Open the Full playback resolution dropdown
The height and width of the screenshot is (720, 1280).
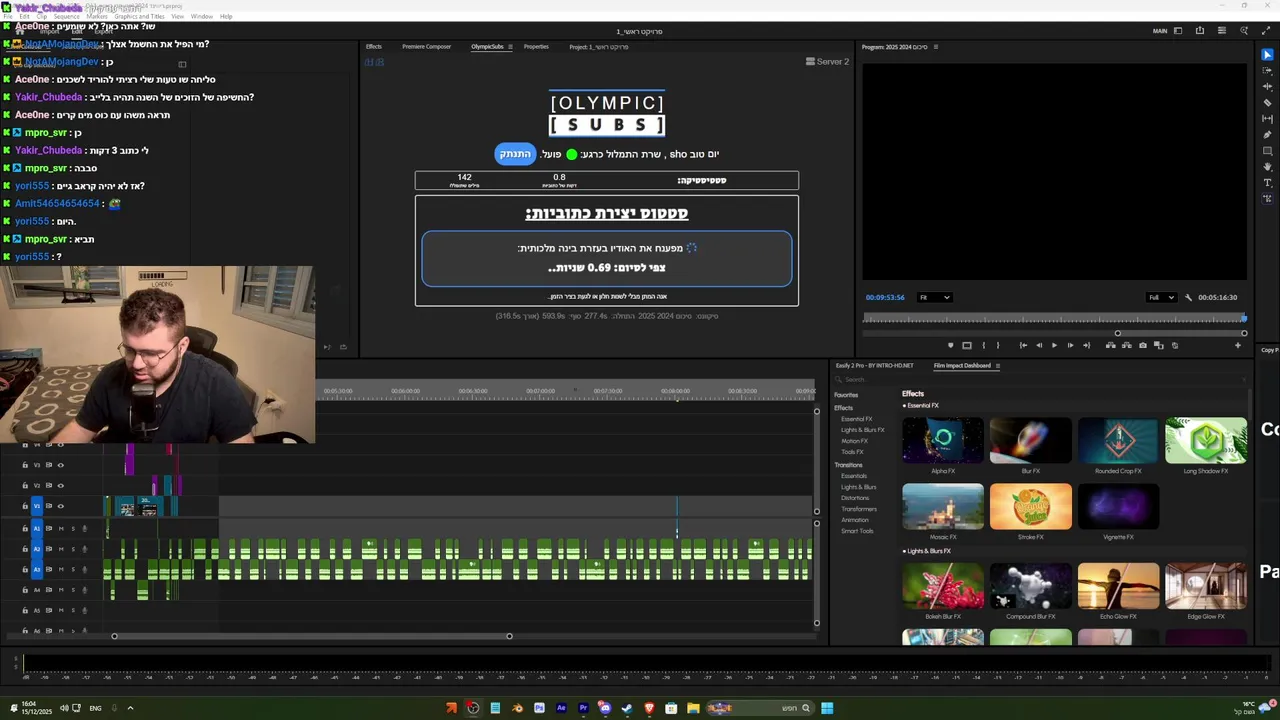click(1161, 297)
